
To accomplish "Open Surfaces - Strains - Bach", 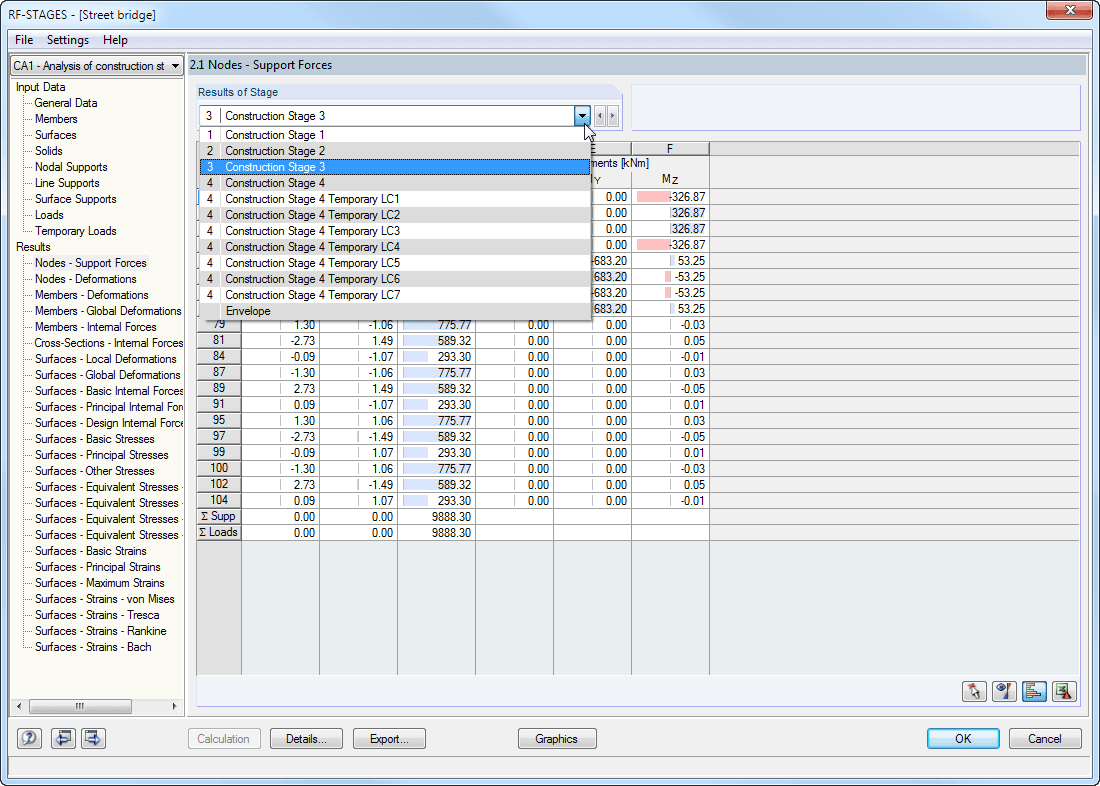I will tap(93, 647).
